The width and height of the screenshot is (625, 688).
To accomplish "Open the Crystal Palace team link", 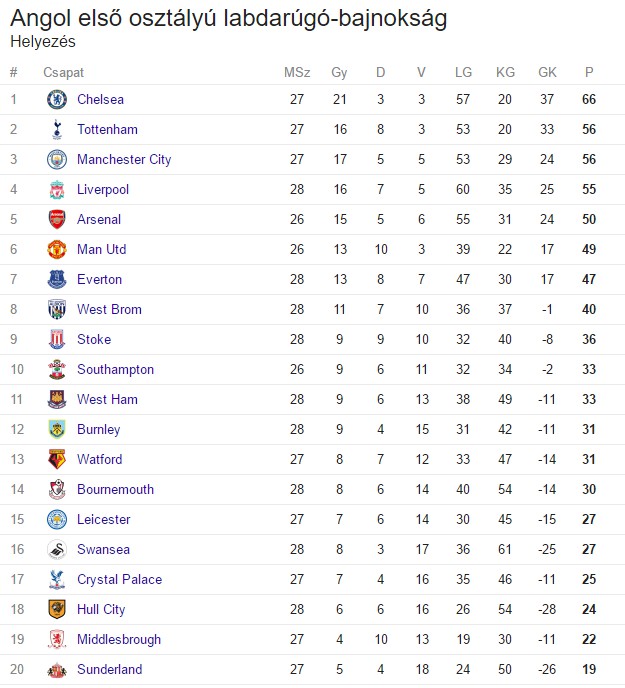I will click(x=119, y=579).
